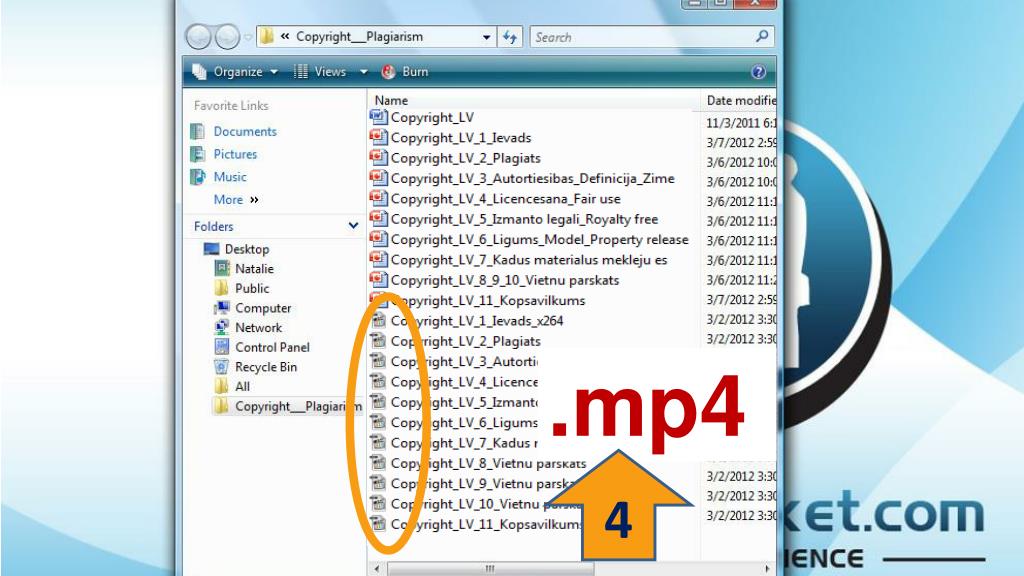
Task: Select Public folder in tree
Action: point(252,288)
